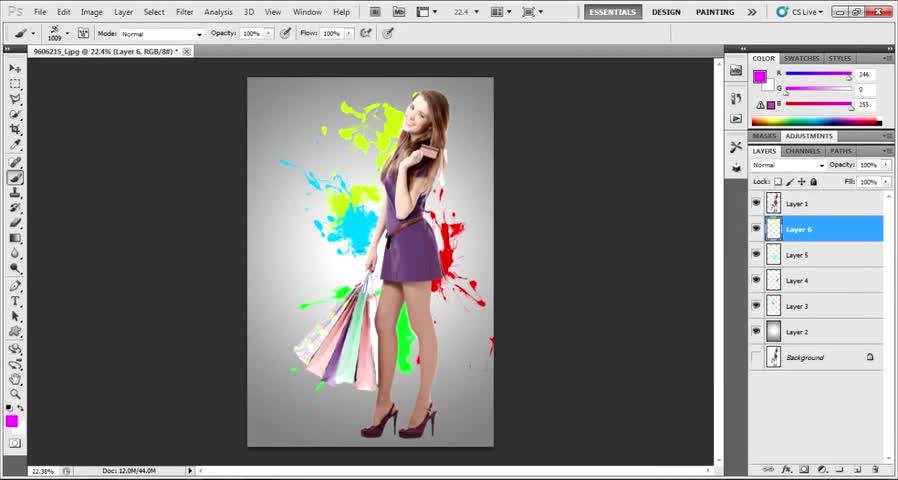Viewport: 898px width, 480px height.
Task: Add a layer mask from Layers footer
Action: click(x=804, y=469)
